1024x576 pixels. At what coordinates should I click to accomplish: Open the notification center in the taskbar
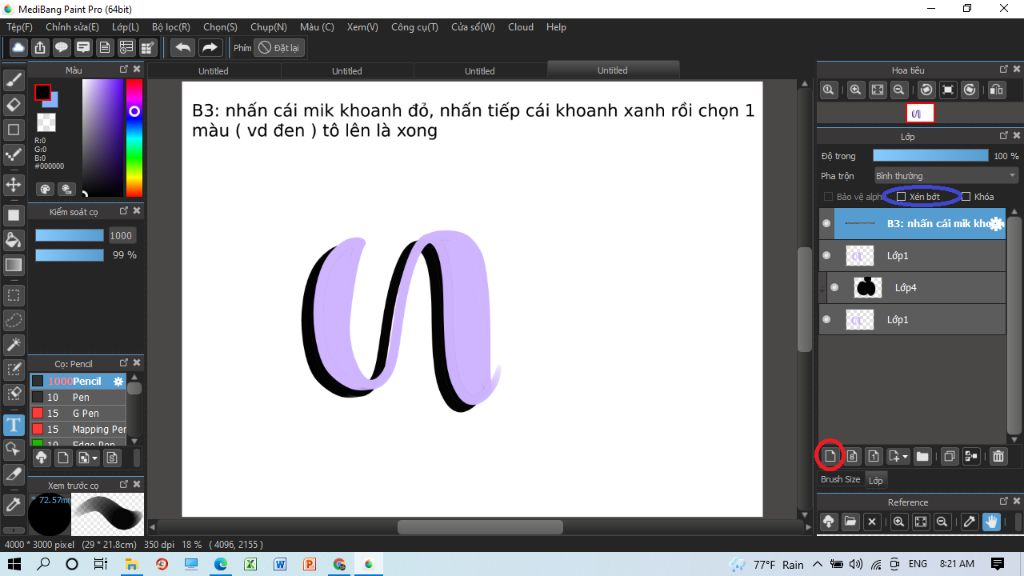click(997, 564)
